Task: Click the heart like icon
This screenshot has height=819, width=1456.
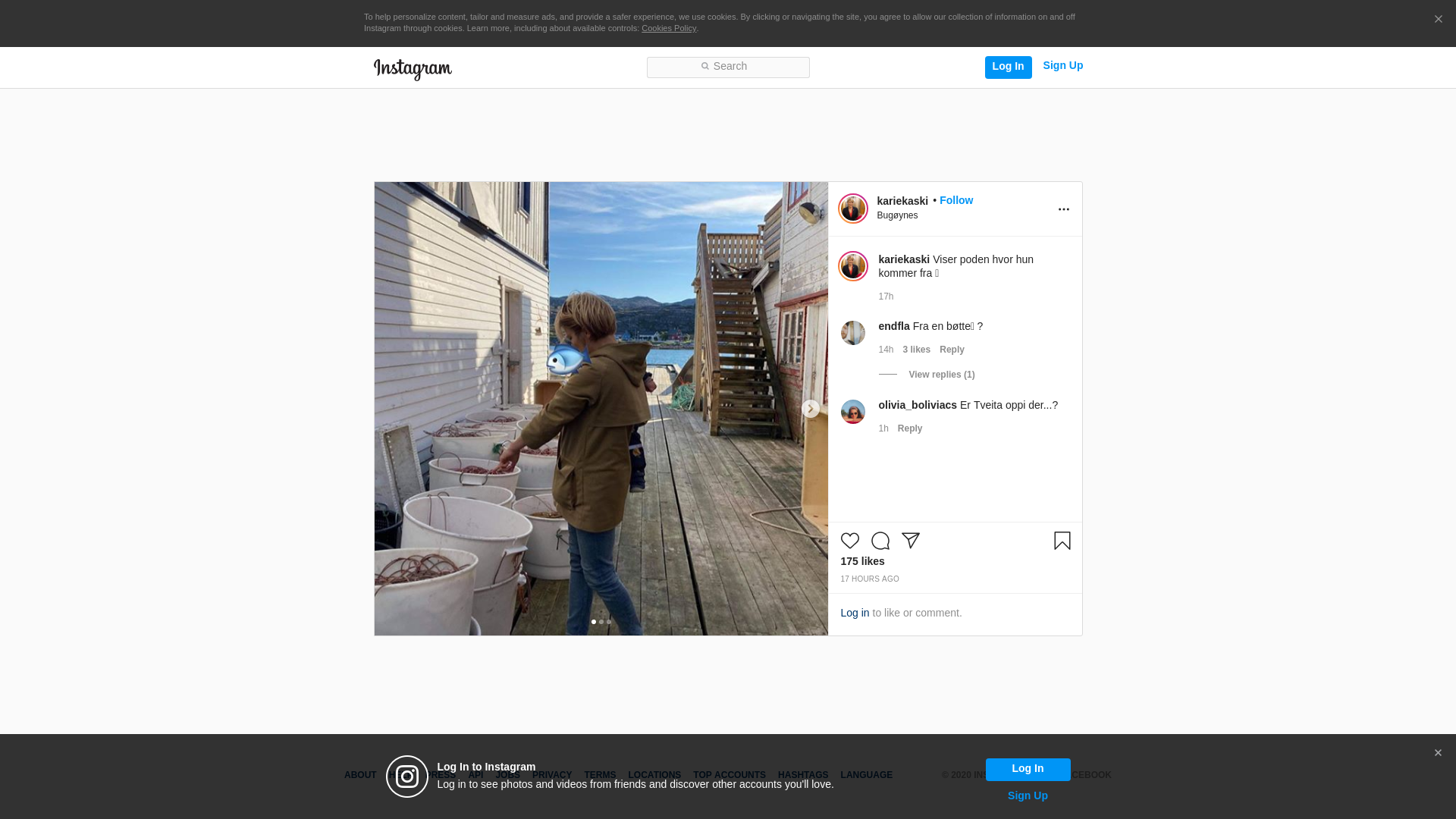Action: coord(849,541)
